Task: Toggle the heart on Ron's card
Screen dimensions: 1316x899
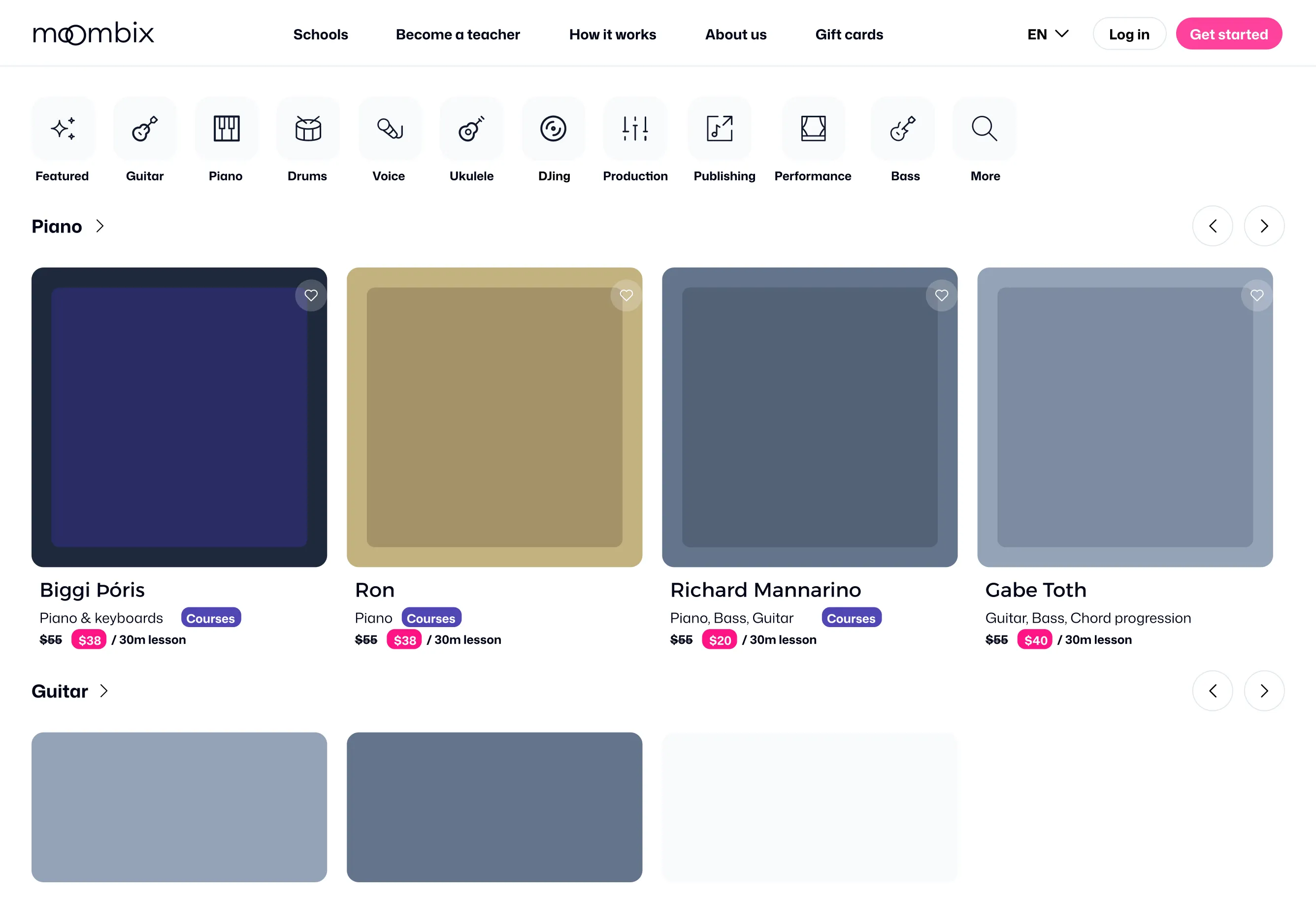Action: 626,295
